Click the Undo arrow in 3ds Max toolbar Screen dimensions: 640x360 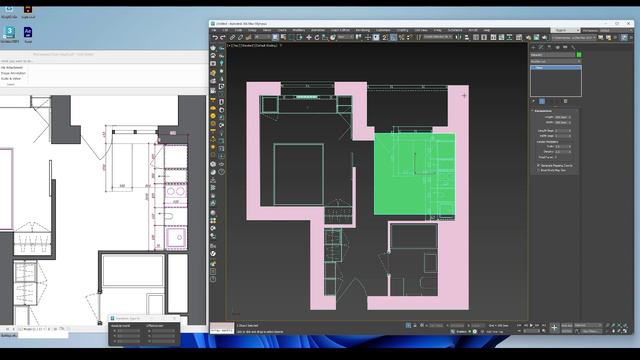click(x=215, y=38)
